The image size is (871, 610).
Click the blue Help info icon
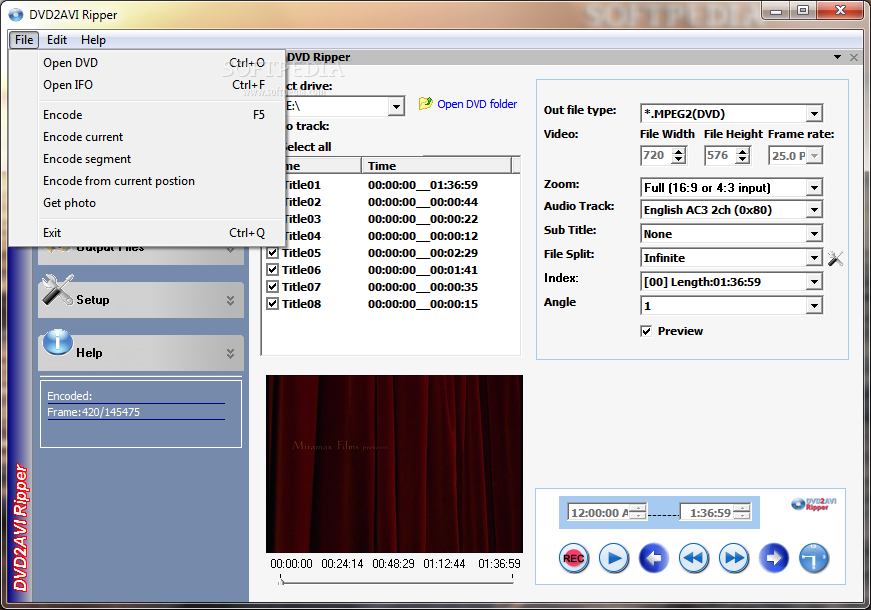click(x=58, y=342)
